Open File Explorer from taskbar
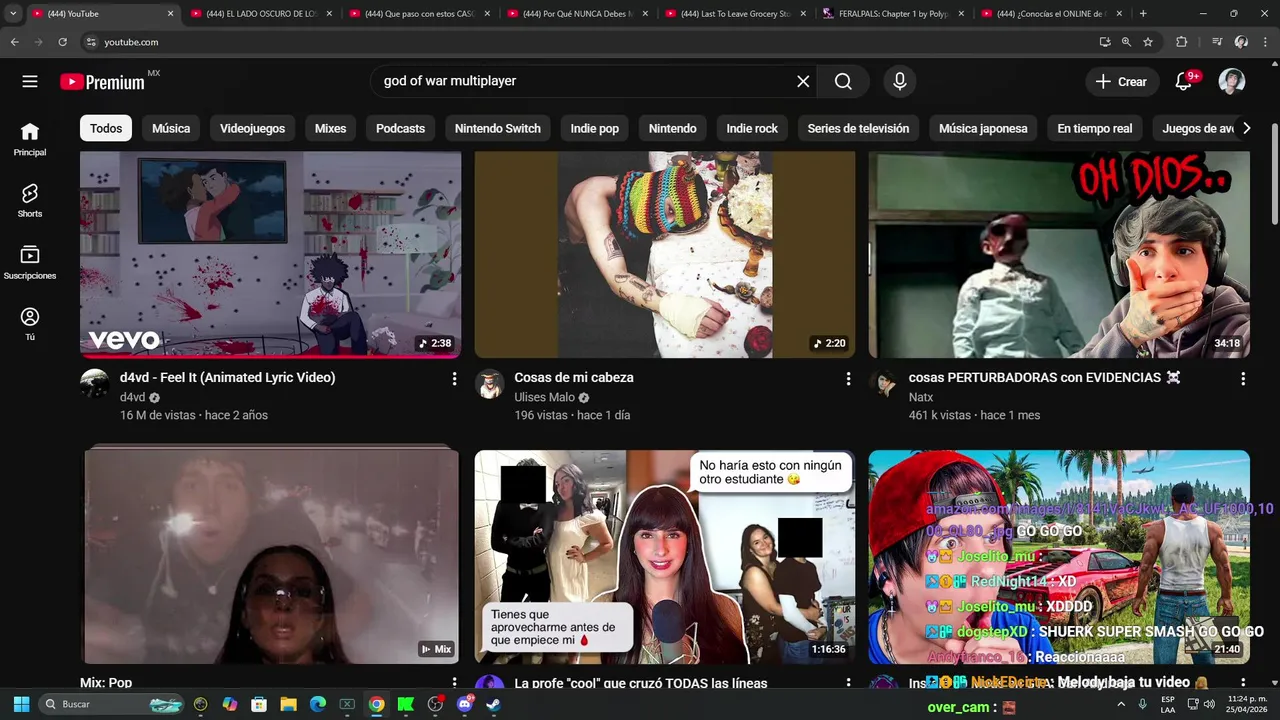 (x=288, y=704)
